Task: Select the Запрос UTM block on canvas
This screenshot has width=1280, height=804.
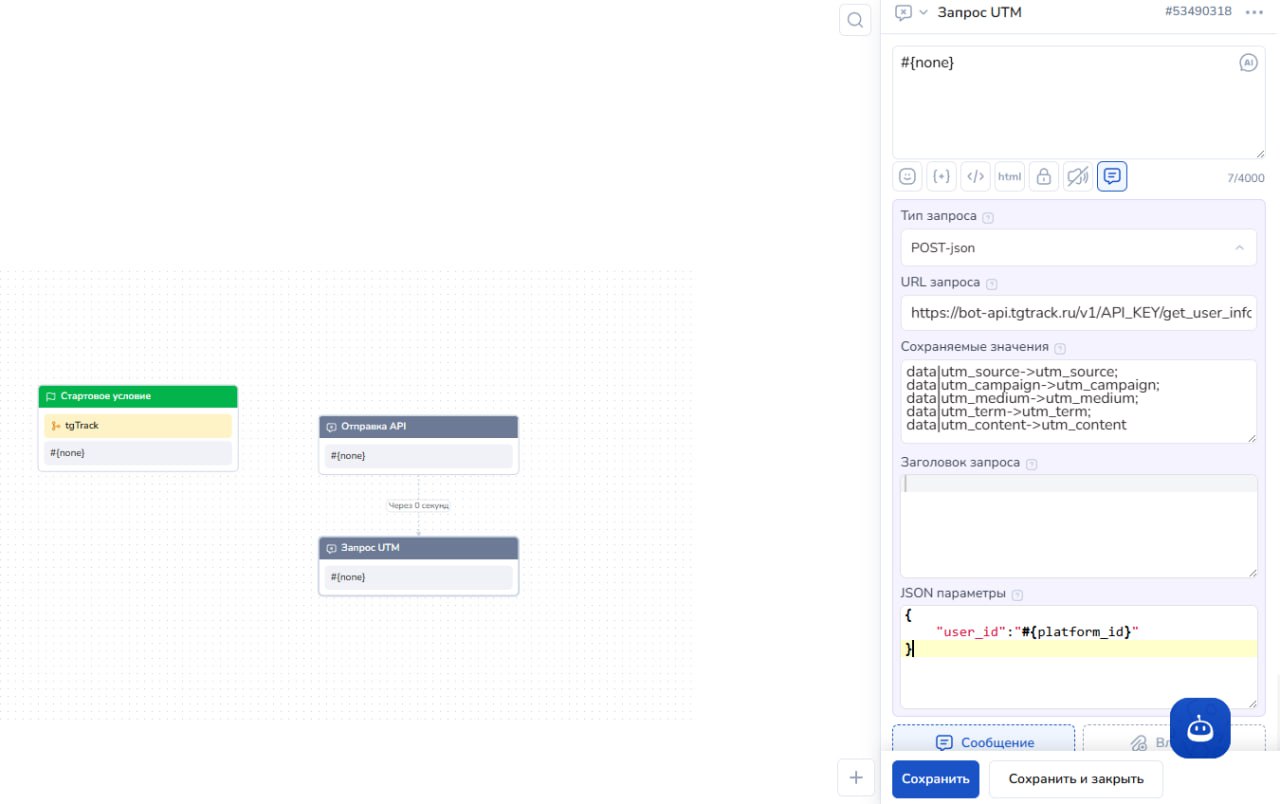Action: (418, 548)
